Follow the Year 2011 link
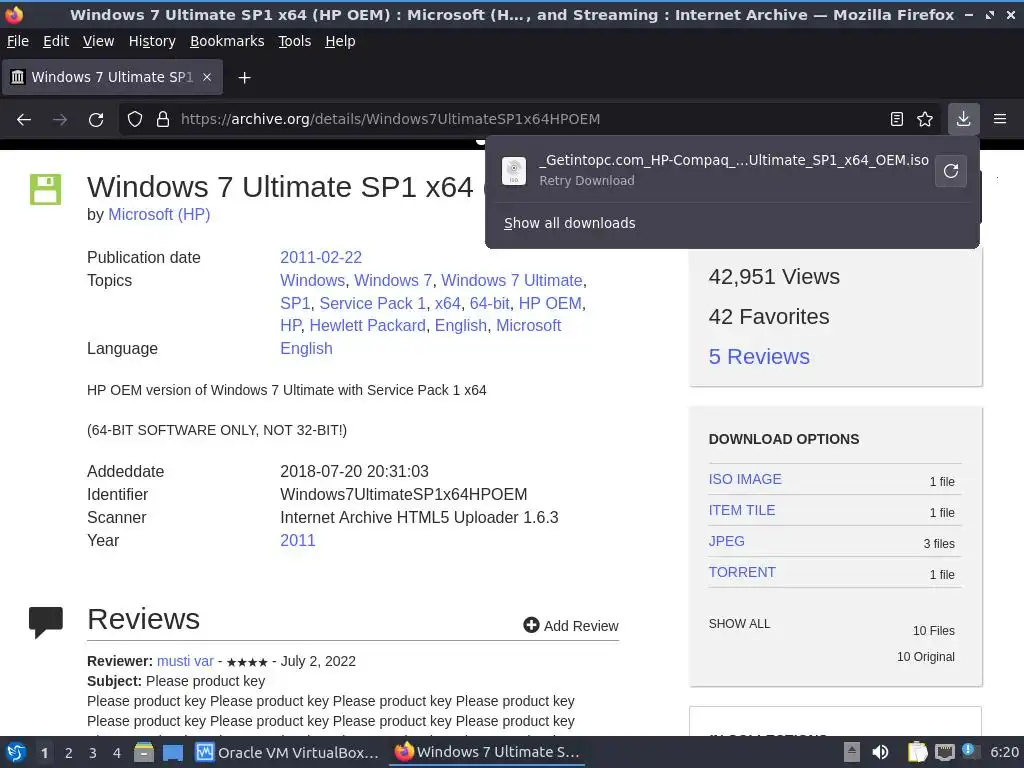The height and width of the screenshot is (768, 1024). coord(298,540)
